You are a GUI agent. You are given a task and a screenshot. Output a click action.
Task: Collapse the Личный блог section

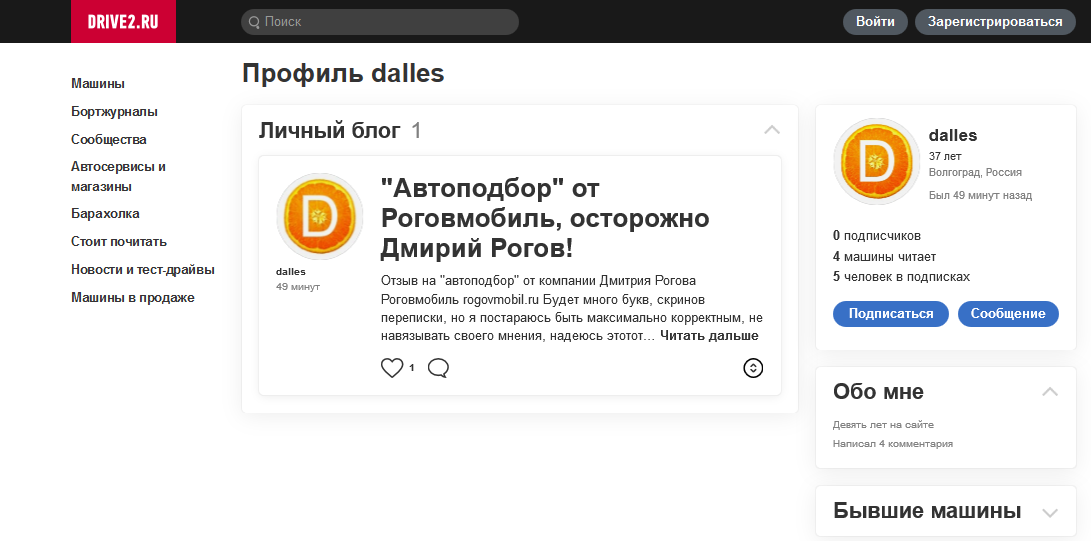772,130
